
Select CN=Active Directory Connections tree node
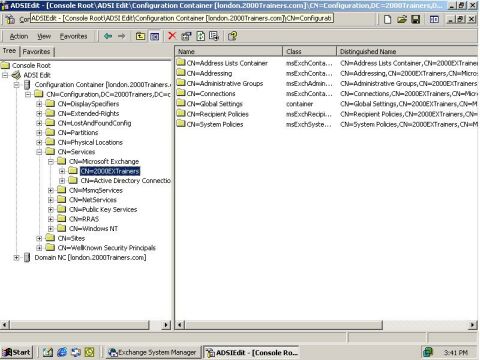pyautogui.click(x=125, y=181)
